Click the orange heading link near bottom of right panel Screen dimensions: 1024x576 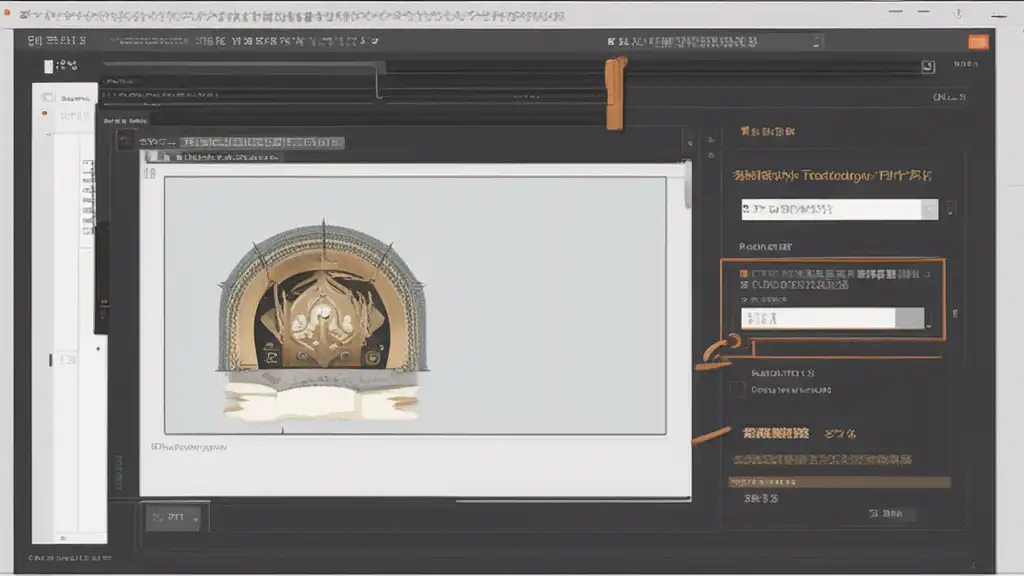(775, 433)
